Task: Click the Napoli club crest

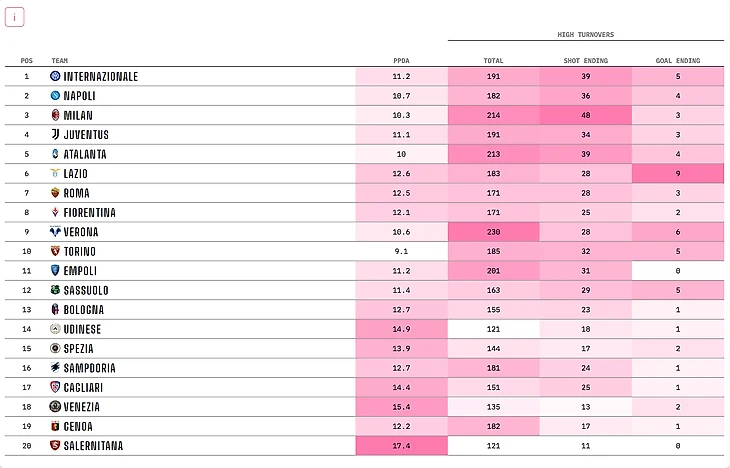Action: pyautogui.click(x=55, y=96)
